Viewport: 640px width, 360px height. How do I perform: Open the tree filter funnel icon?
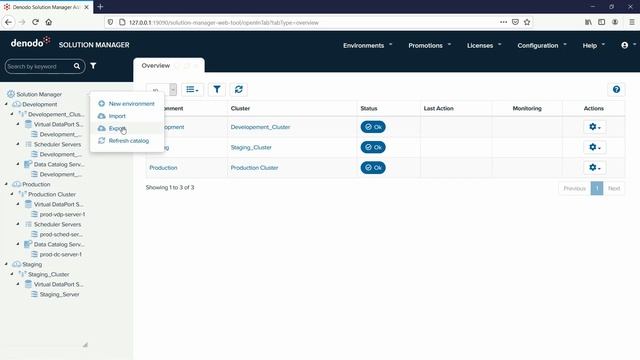(93, 66)
